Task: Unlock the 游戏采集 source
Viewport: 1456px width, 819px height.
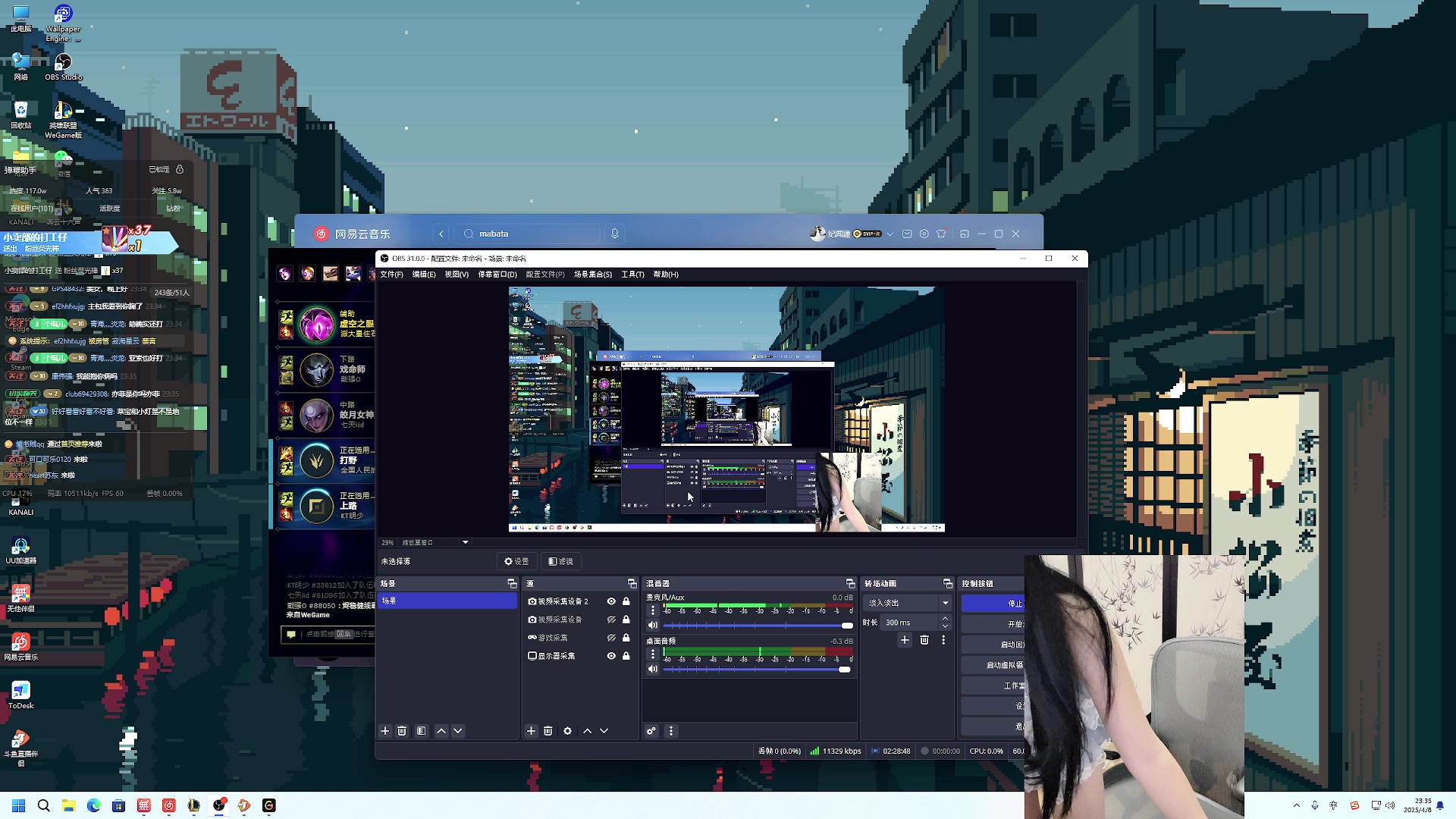Action: click(626, 638)
